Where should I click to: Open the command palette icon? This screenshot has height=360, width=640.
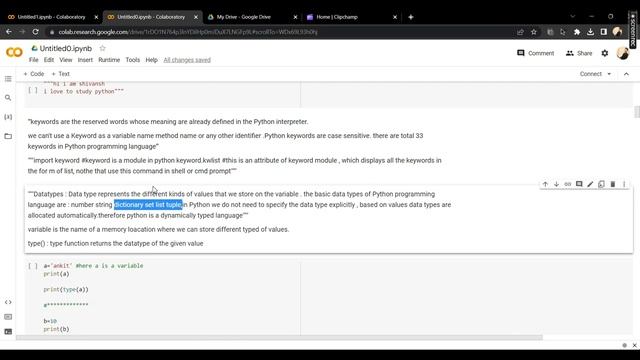click(x=8, y=317)
